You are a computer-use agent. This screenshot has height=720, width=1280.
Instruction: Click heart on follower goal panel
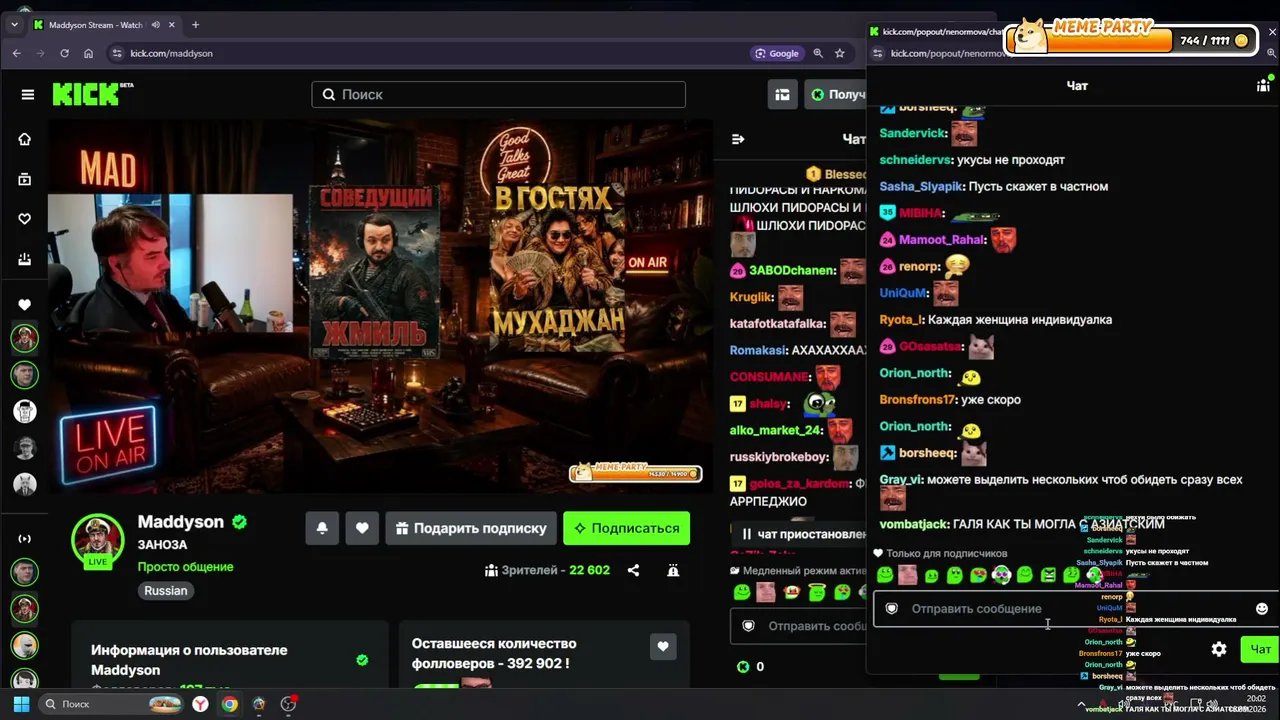(663, 646)
